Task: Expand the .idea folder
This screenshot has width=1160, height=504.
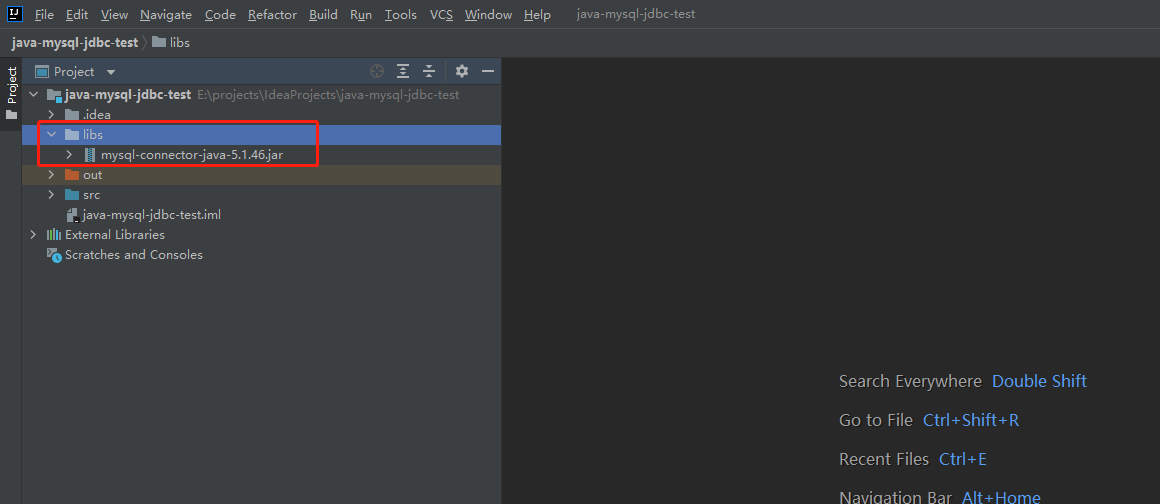Action: pyautogui.click(x=51, y=115)
